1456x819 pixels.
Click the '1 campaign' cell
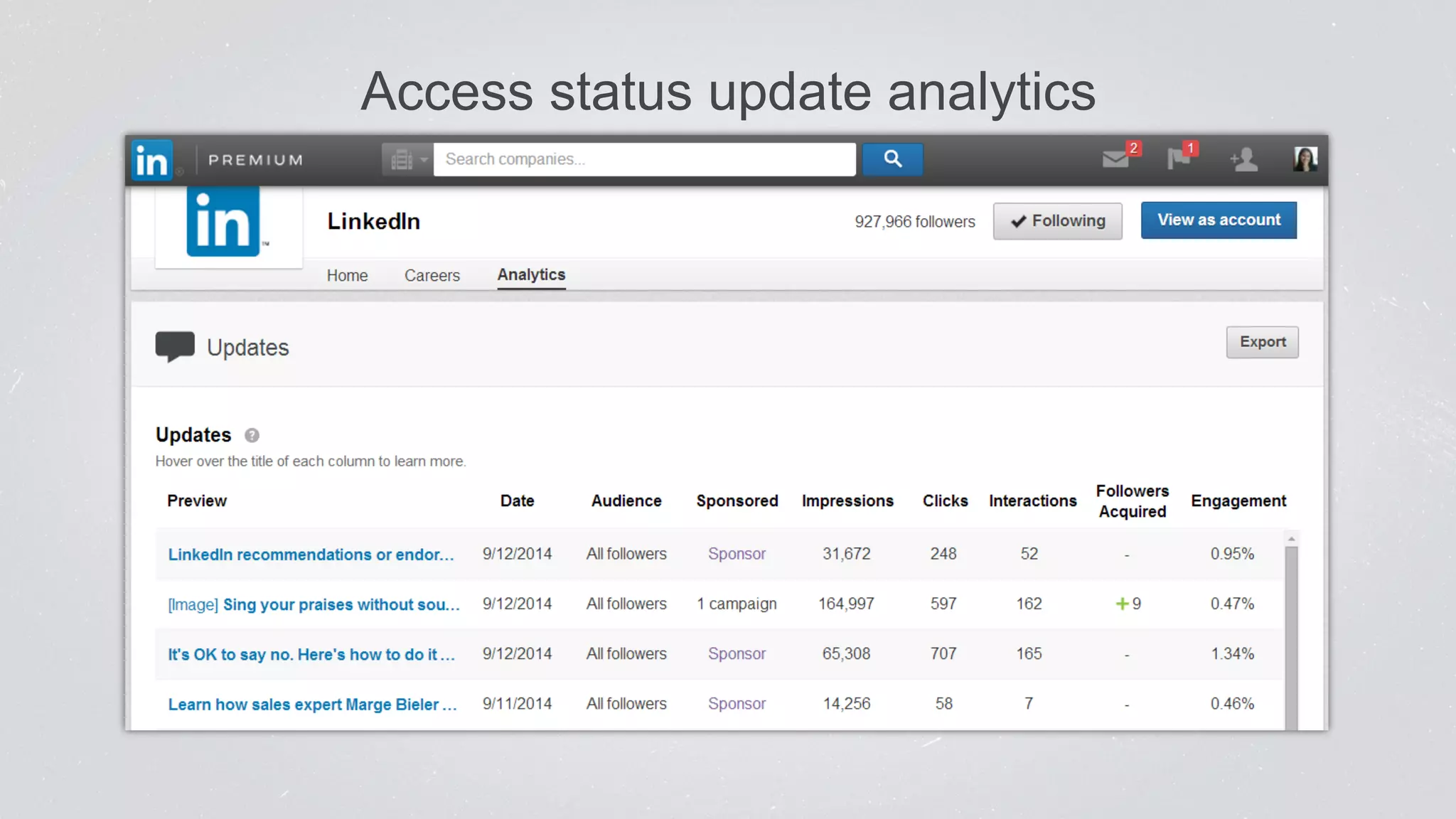(x=737, y=604)
